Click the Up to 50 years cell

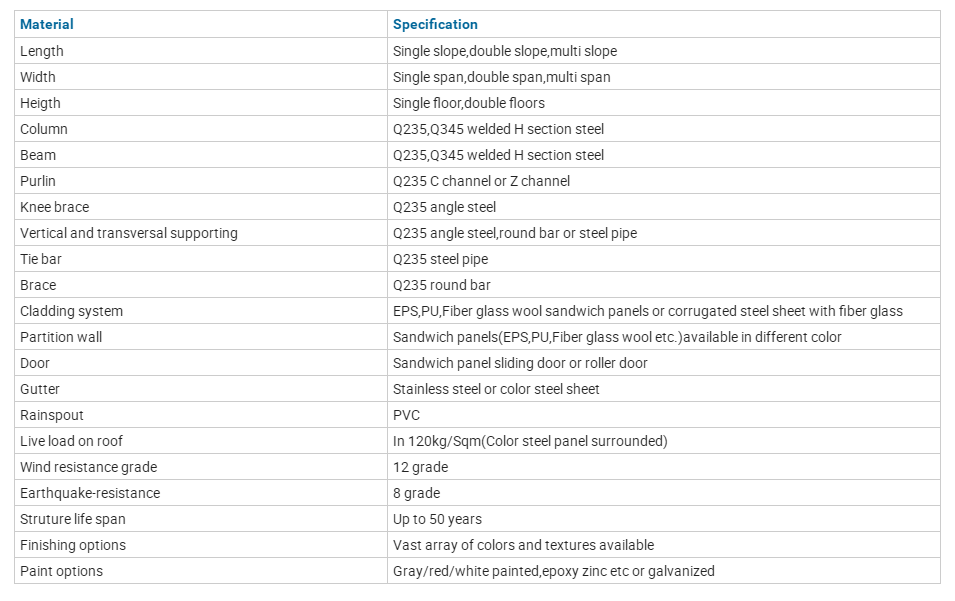point(437,519)
